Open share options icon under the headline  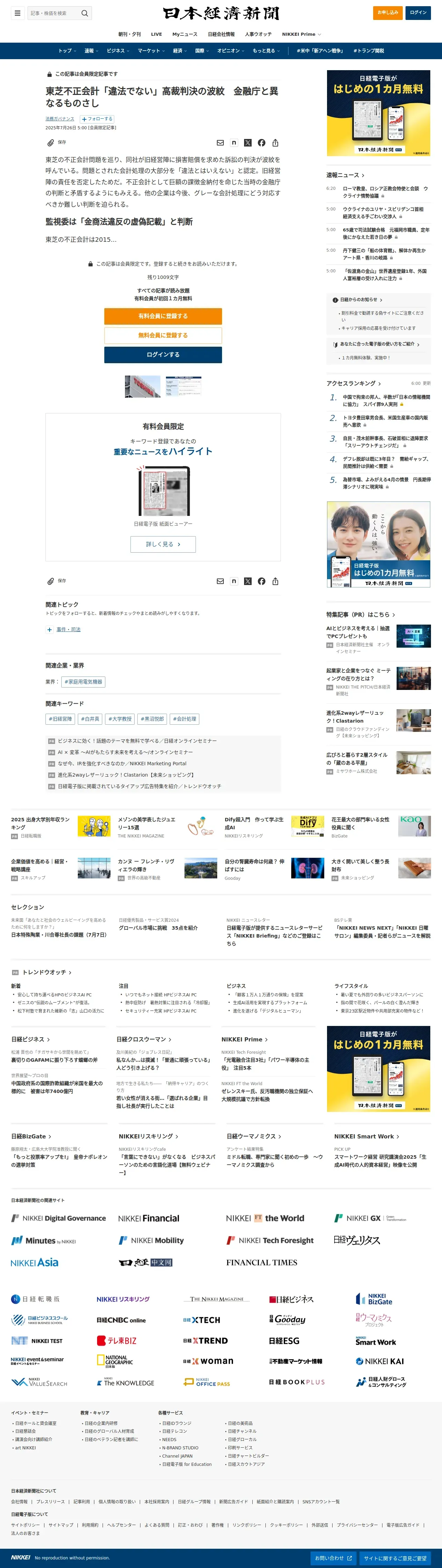click(x=275, y=142)
